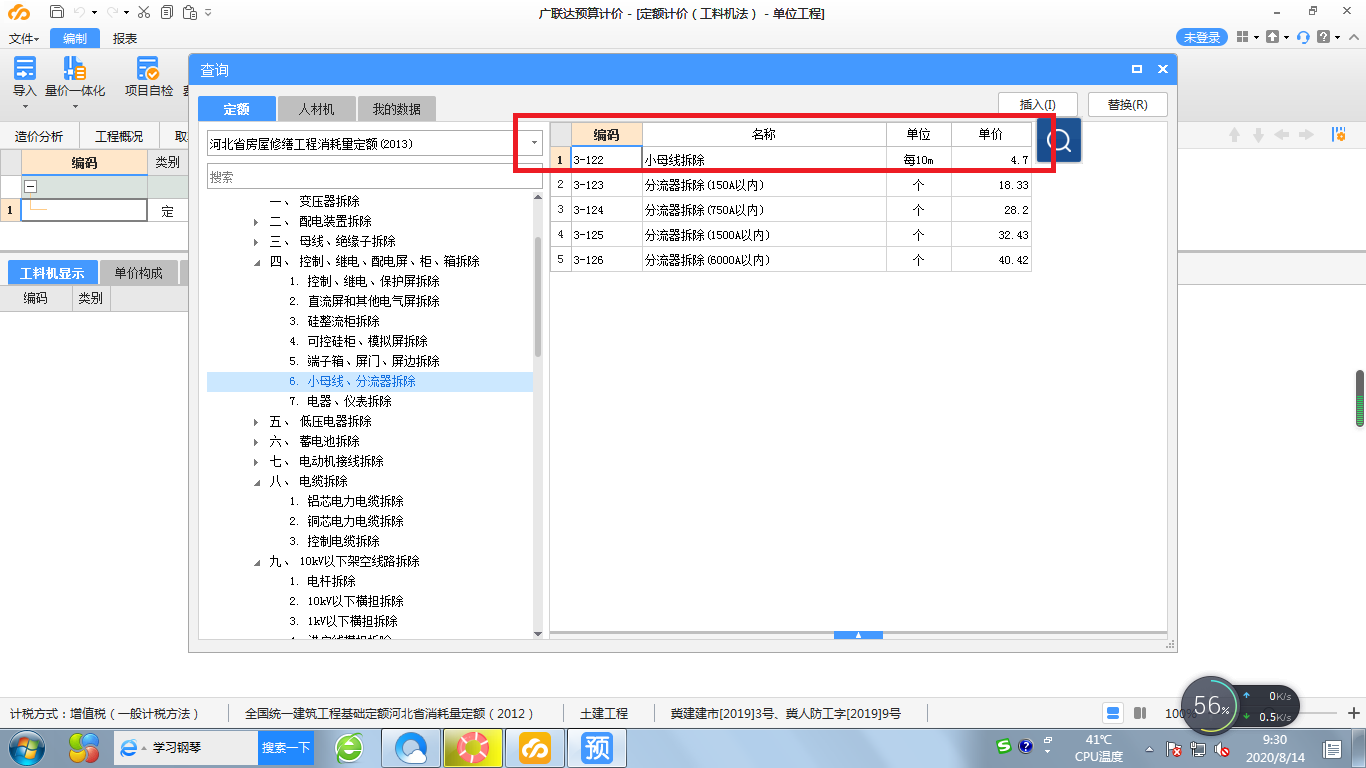
Task: Collapse the minus box in the main grid
Action: pyautogui.click(x=30, y=186)
